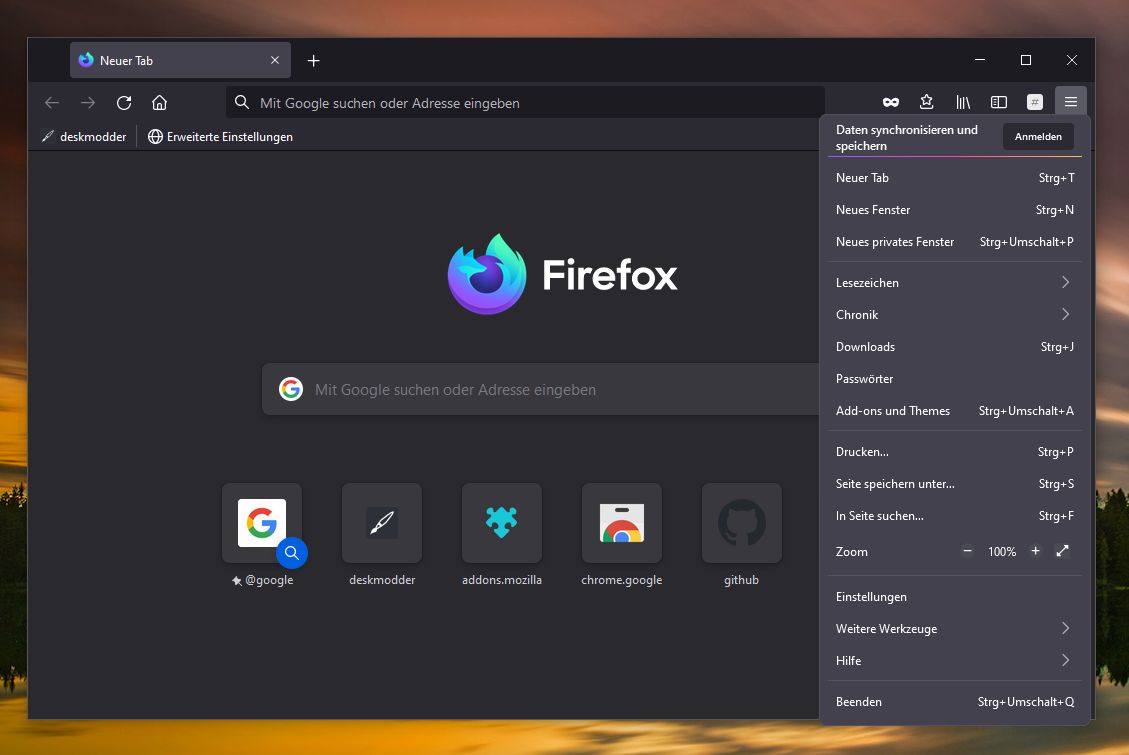Open the addons.mozilla puzzle tile
Image resolution: width=1129 pixels, height=755 pixels.
click(x=502, y=523)
